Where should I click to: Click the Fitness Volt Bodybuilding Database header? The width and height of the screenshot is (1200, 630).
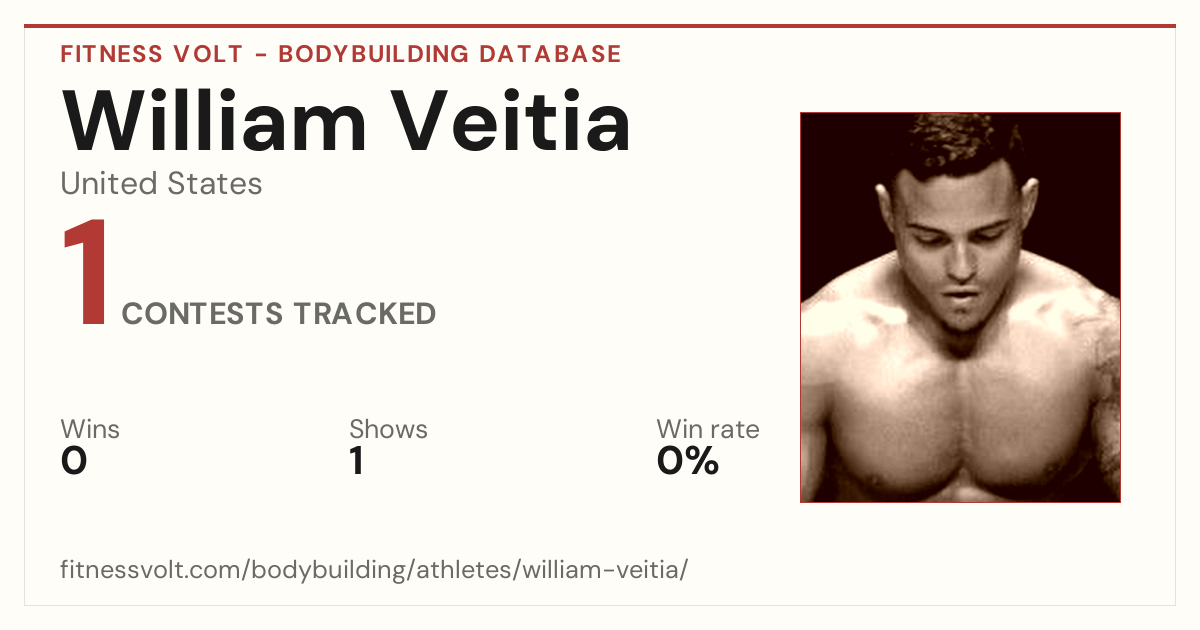coord(341,54)
